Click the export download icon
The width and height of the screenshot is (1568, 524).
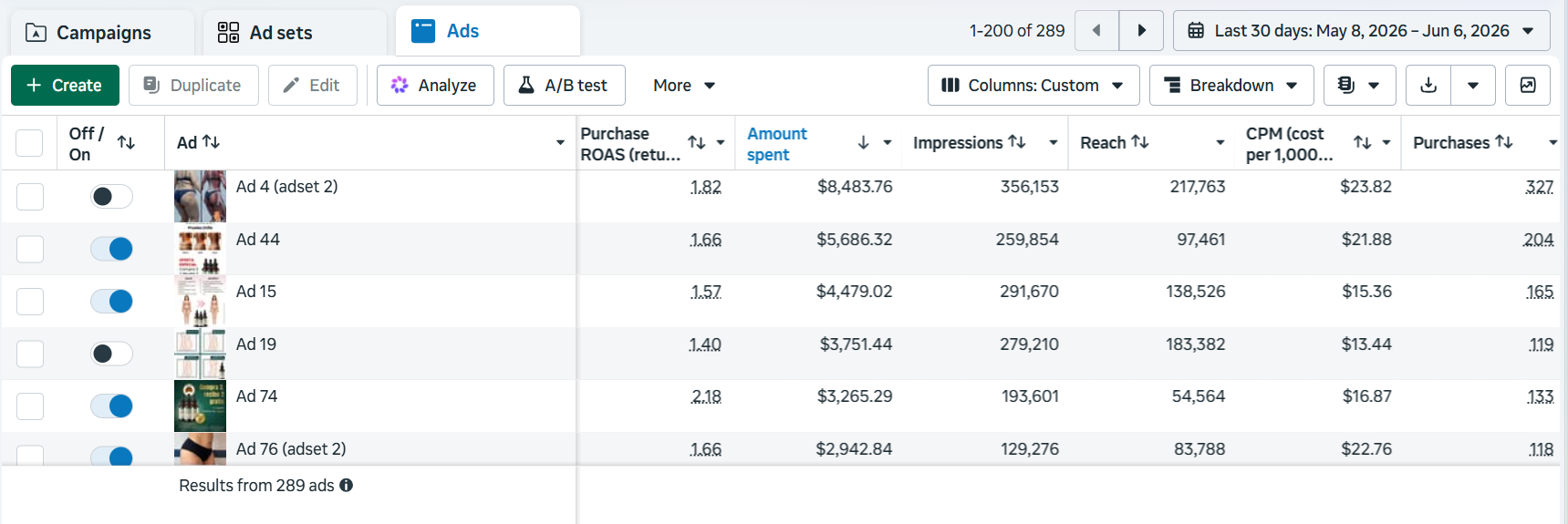pyautogui.click(x=1428, y=86)
